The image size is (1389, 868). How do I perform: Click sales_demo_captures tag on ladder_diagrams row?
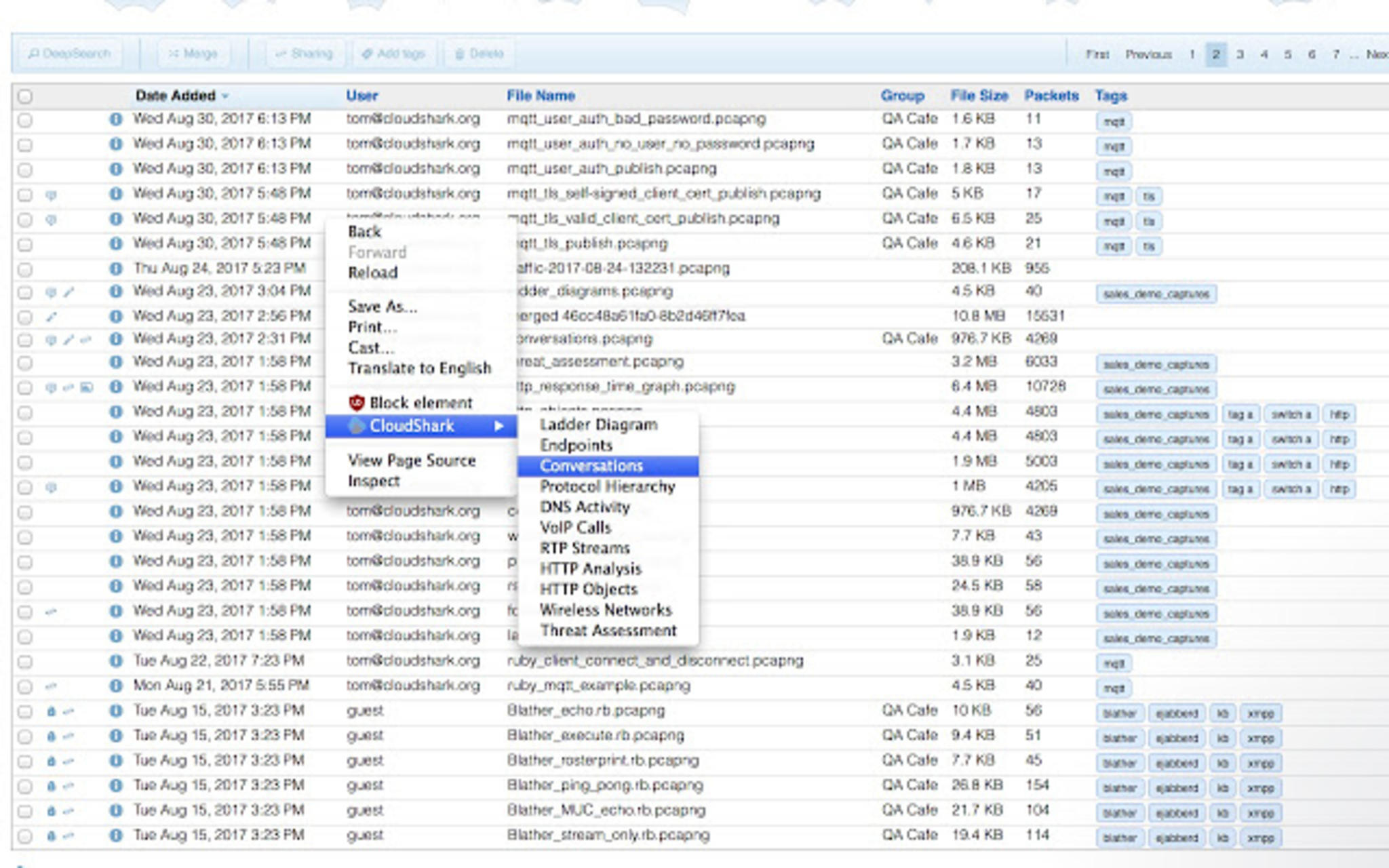pyautogui.click(x=1156, y=294)
